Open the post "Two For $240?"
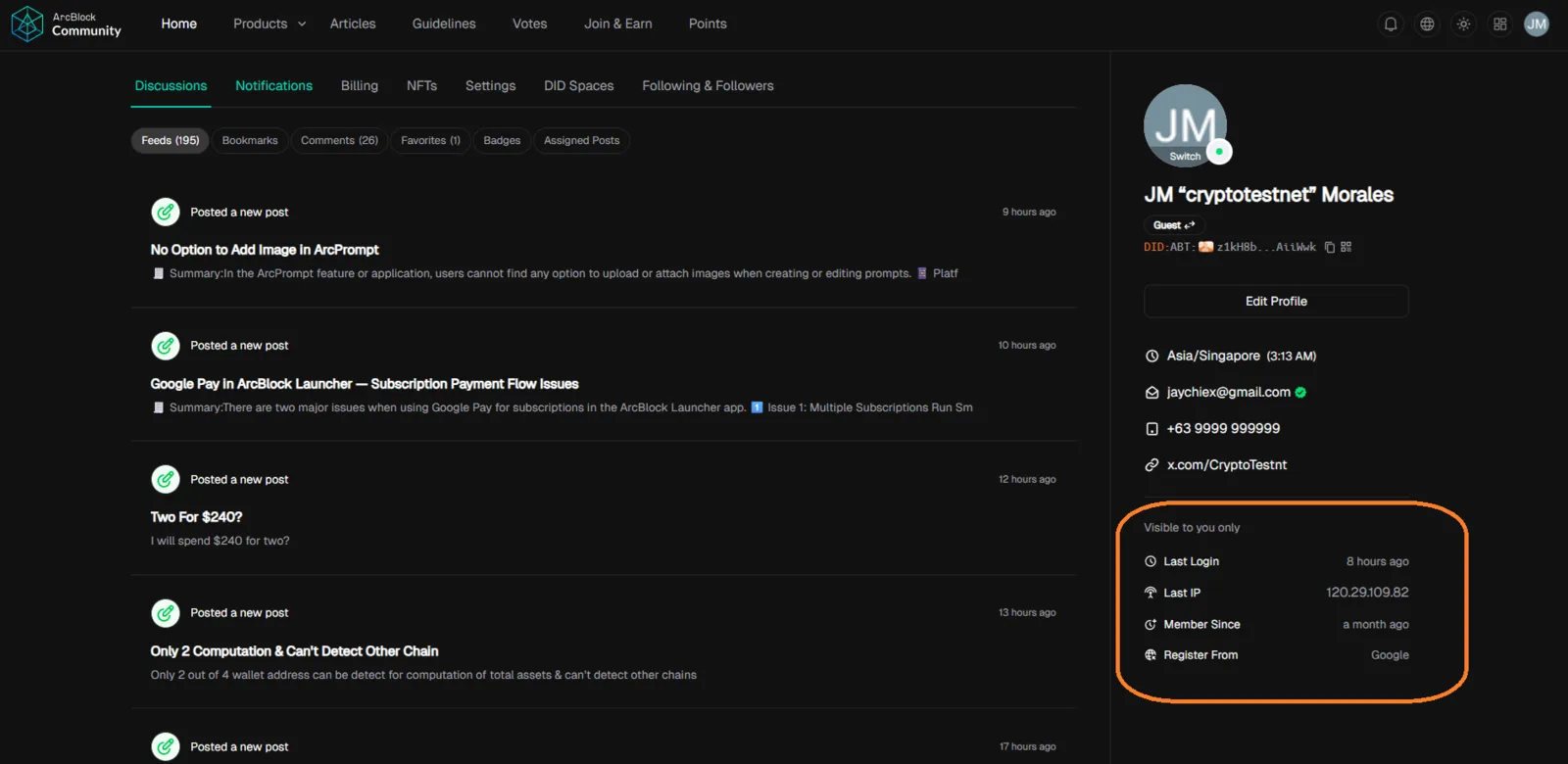Image resolution: width=1568 pixels, height=764 pixels. (196, 517)
